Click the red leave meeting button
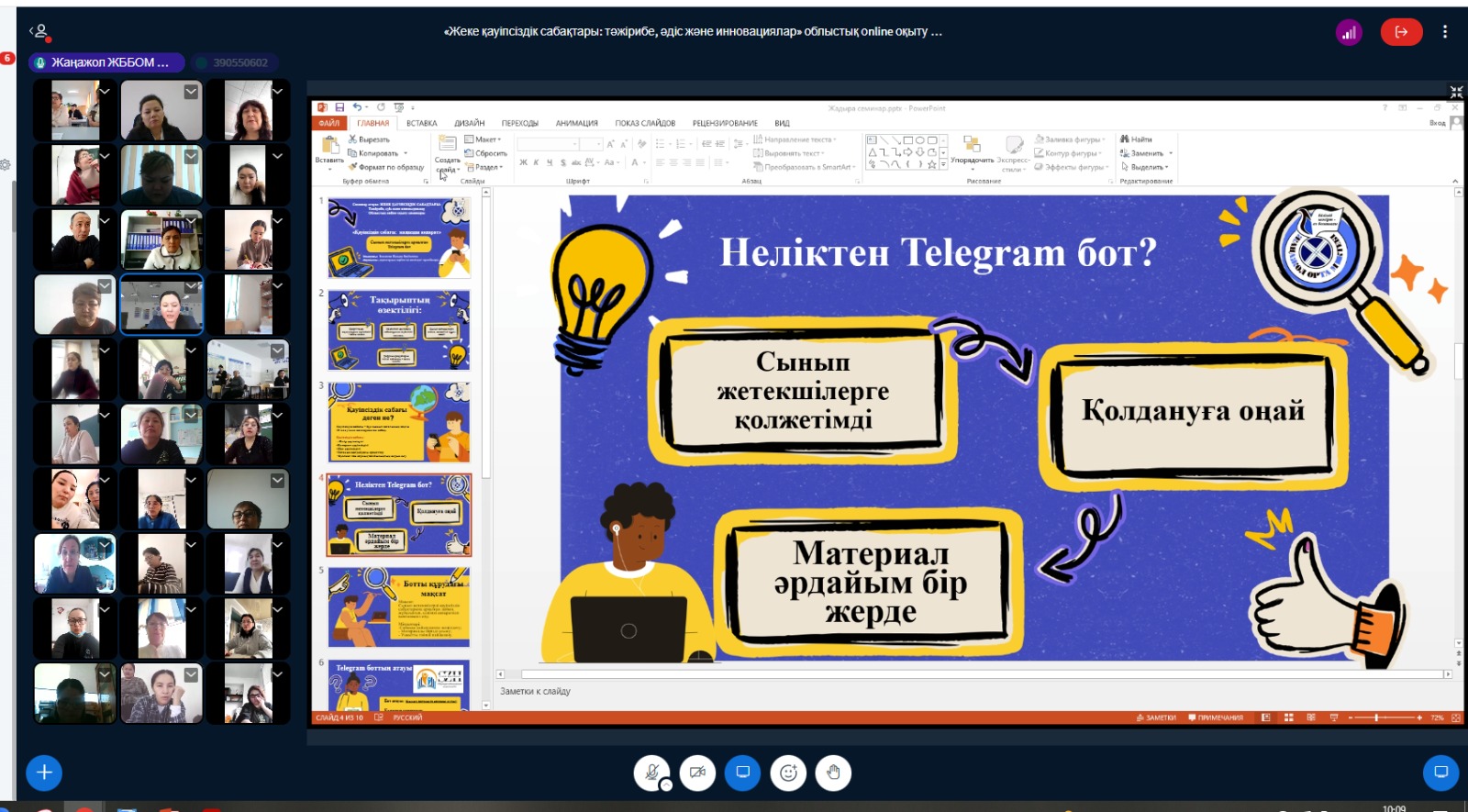The width and height of the screenshot is (1468, 812). (1401, 32)
